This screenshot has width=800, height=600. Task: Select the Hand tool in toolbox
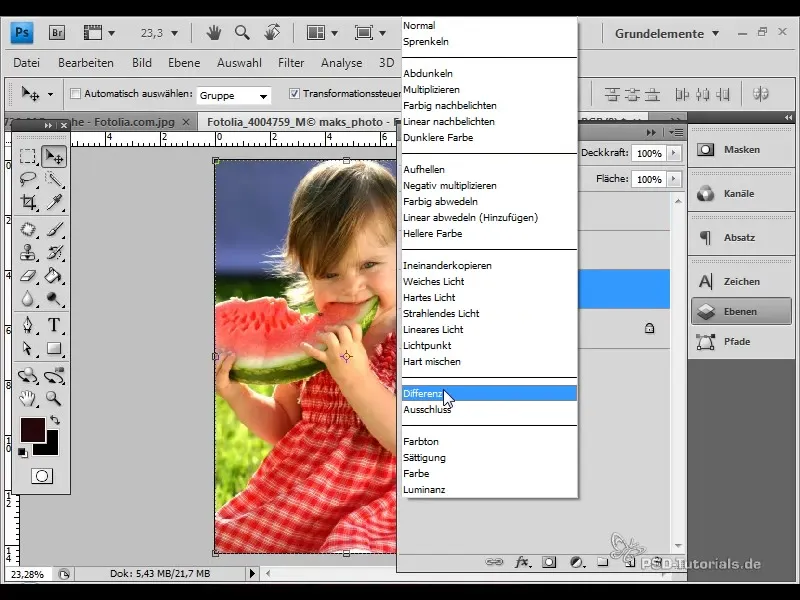(x=28, y=398)
